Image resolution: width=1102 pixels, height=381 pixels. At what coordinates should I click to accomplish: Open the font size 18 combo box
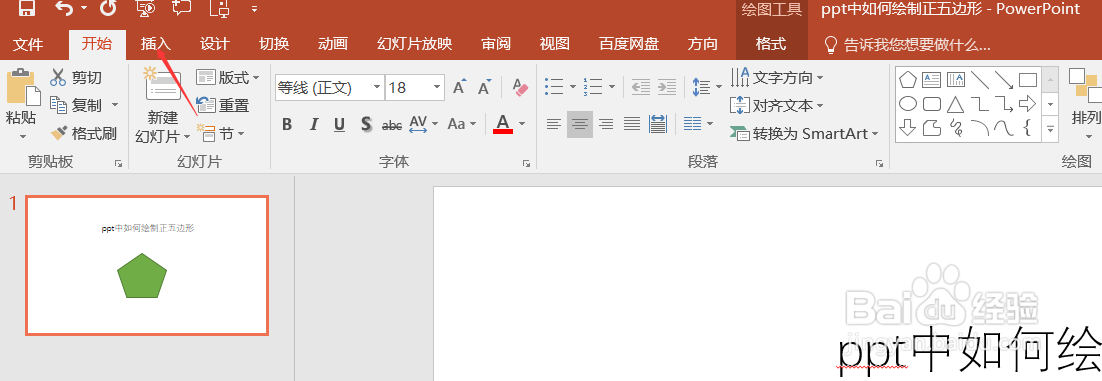click(x=415, y=88)
